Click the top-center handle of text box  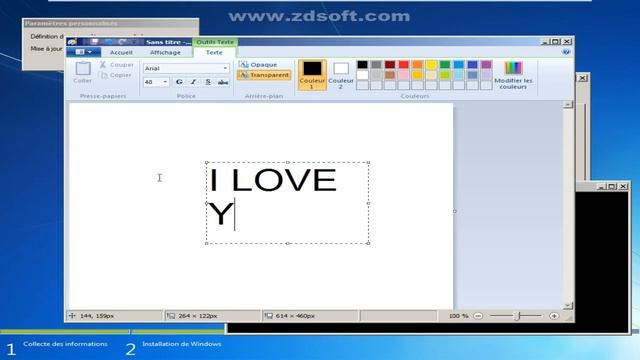(x=288, y=162)
